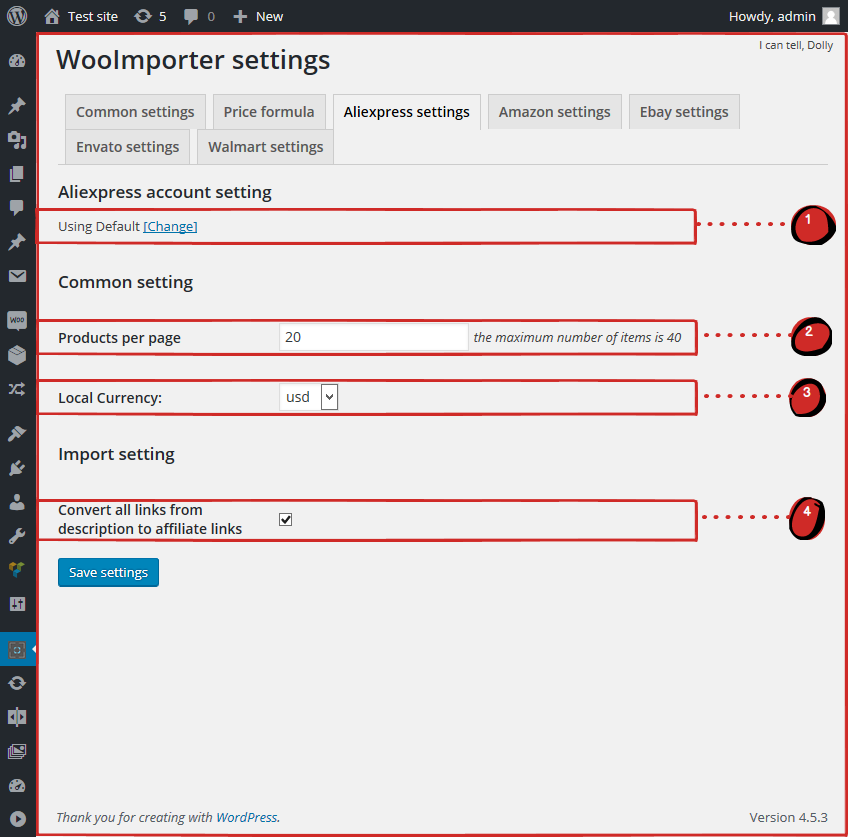Image resolution: width=848 pixels, height=837 pixels.
Task: Open the stacked images gallery sidebar icon
Action: (x=17, y=751)
